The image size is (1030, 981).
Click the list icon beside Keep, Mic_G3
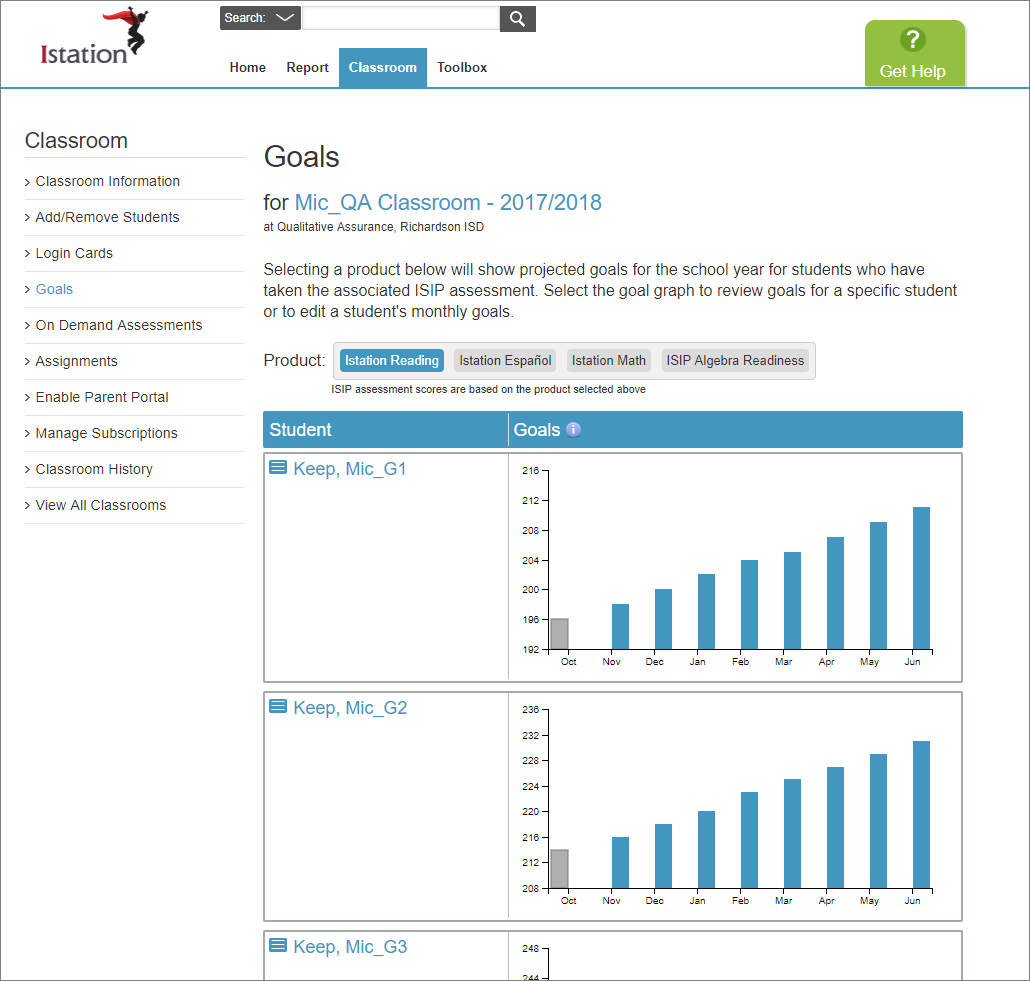coord(279,946)
